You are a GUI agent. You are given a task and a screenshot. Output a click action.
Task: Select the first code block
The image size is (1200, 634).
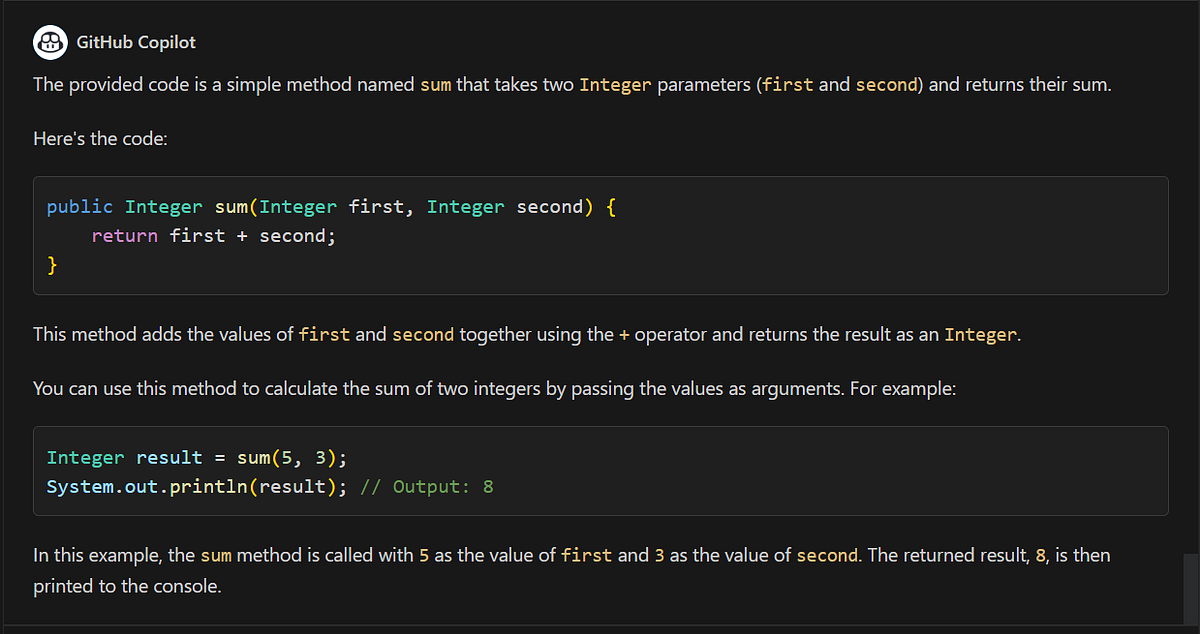[600, 235]
